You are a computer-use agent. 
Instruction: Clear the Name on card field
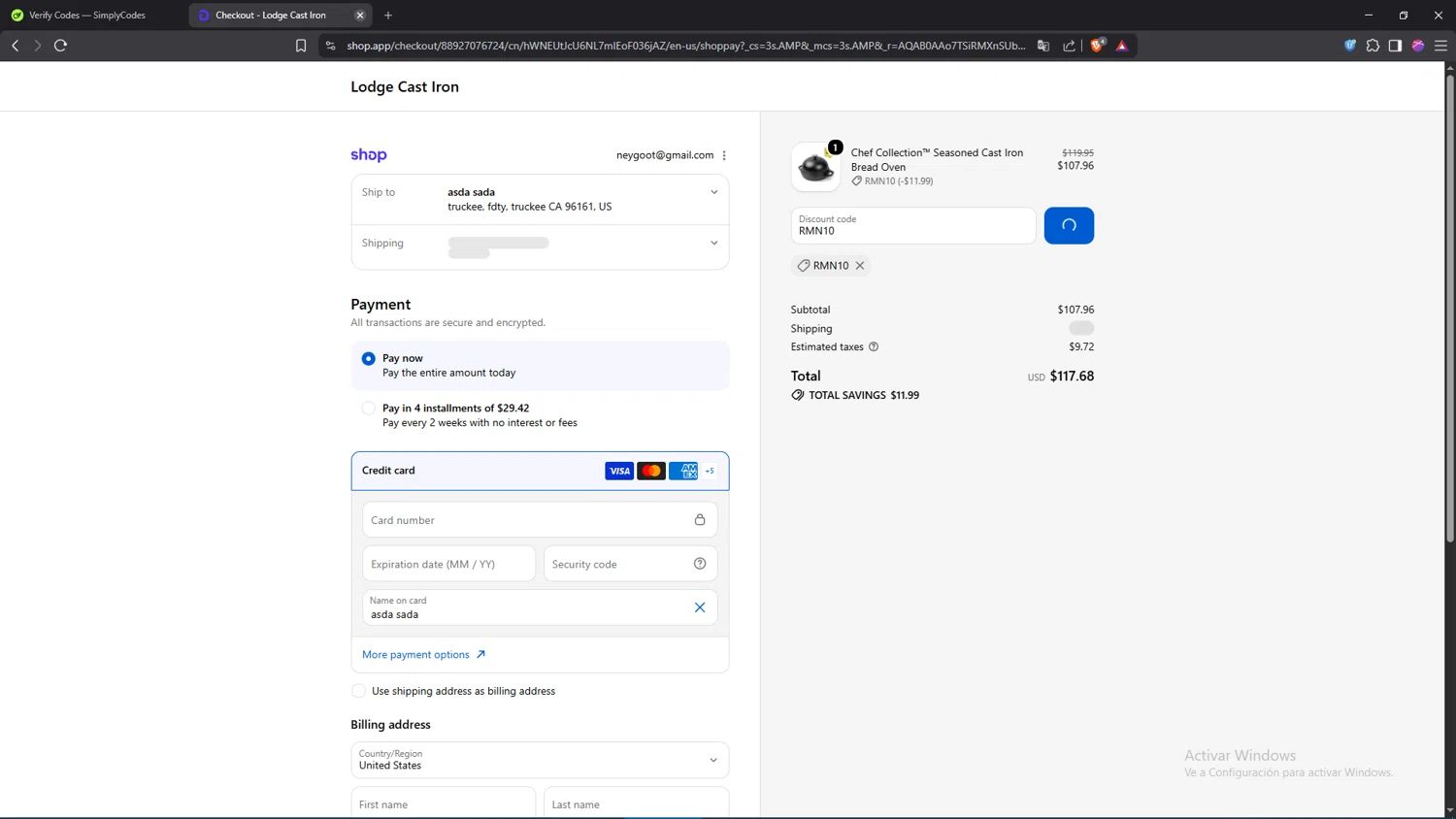click(700, 607)
